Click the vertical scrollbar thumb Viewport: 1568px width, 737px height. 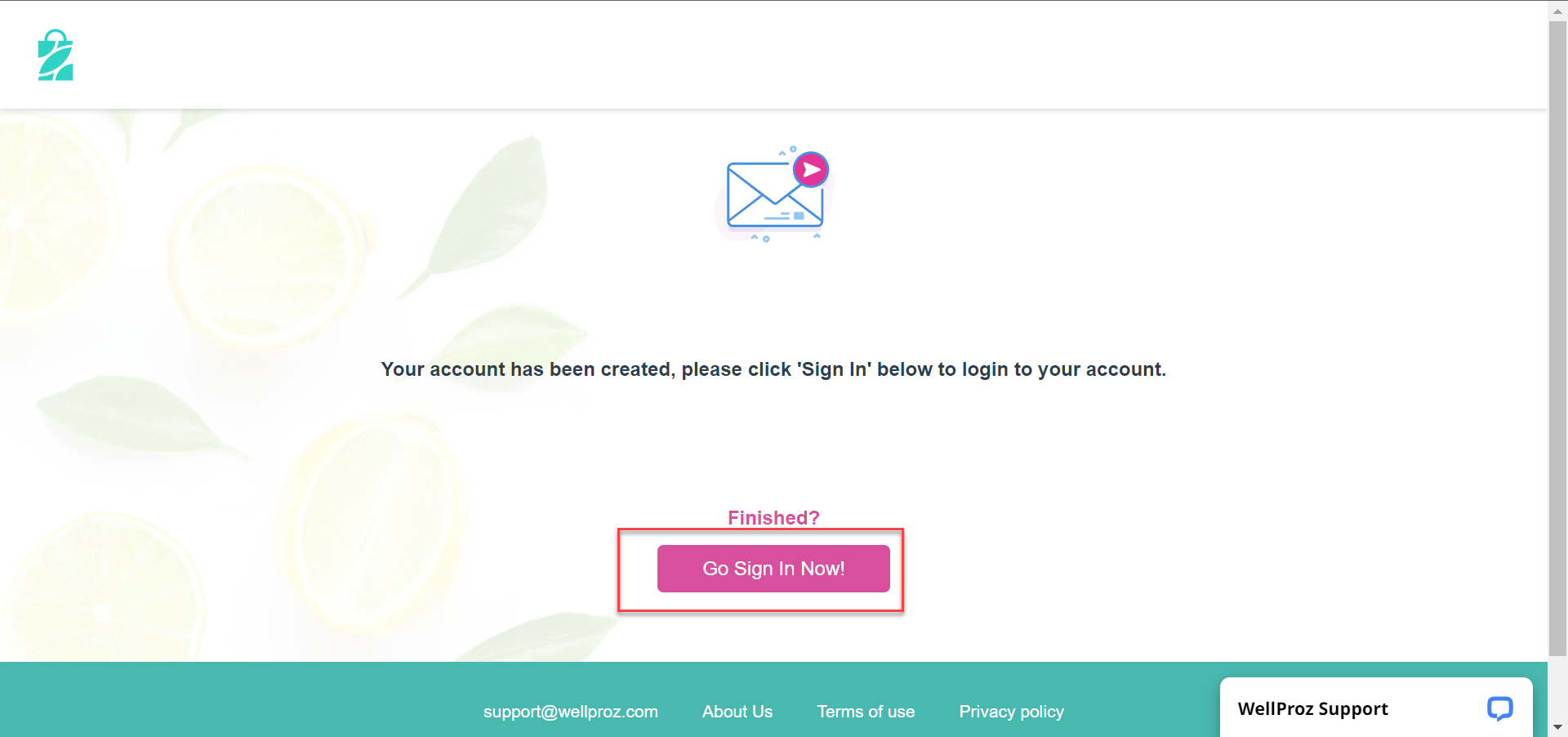point(1557,337)
